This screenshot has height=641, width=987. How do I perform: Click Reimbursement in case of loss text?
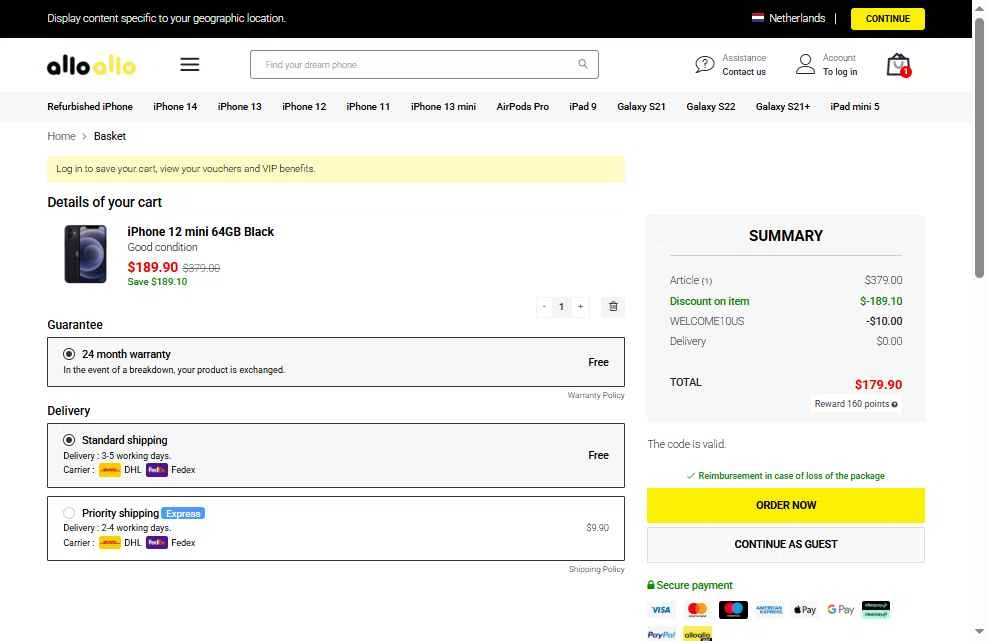pos(791,475)
